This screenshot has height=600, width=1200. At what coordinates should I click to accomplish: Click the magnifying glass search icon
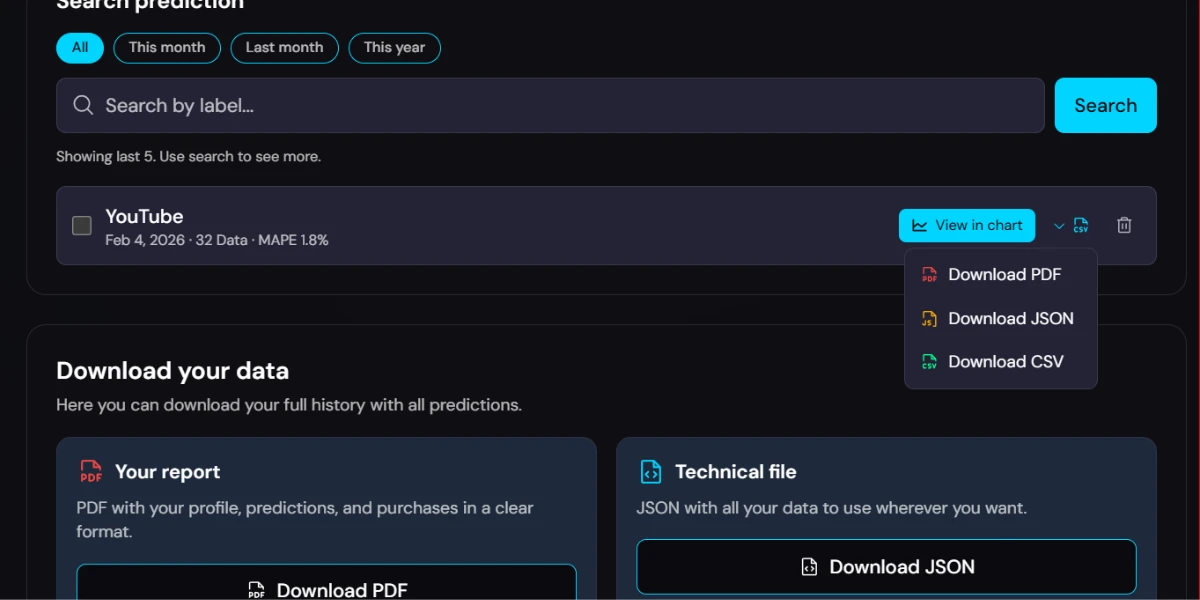[83, 105]
